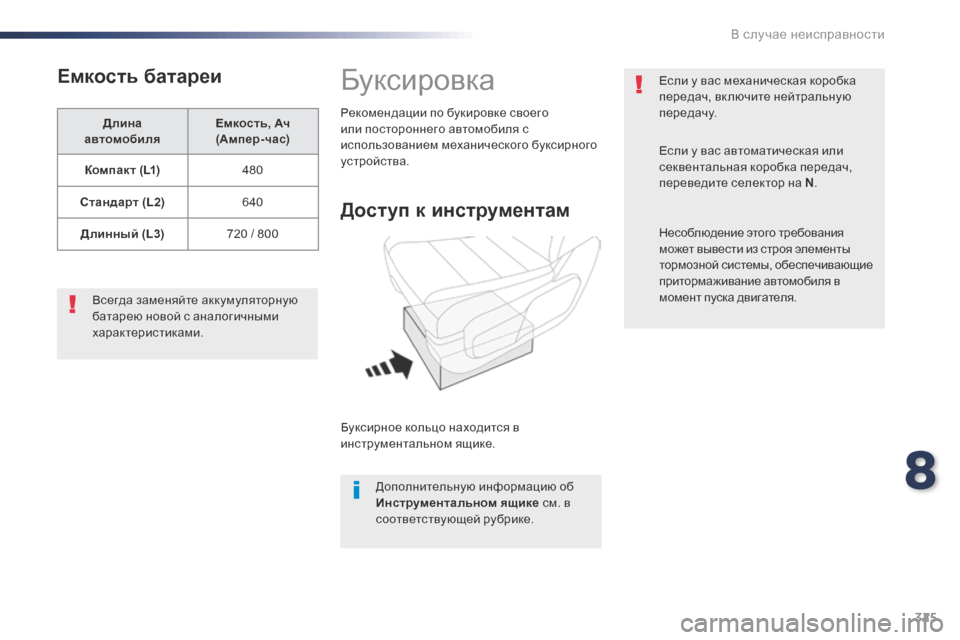
Task: Click paragraph 'Несоблюдение этого требования'
Action: (x=766, y=265)
